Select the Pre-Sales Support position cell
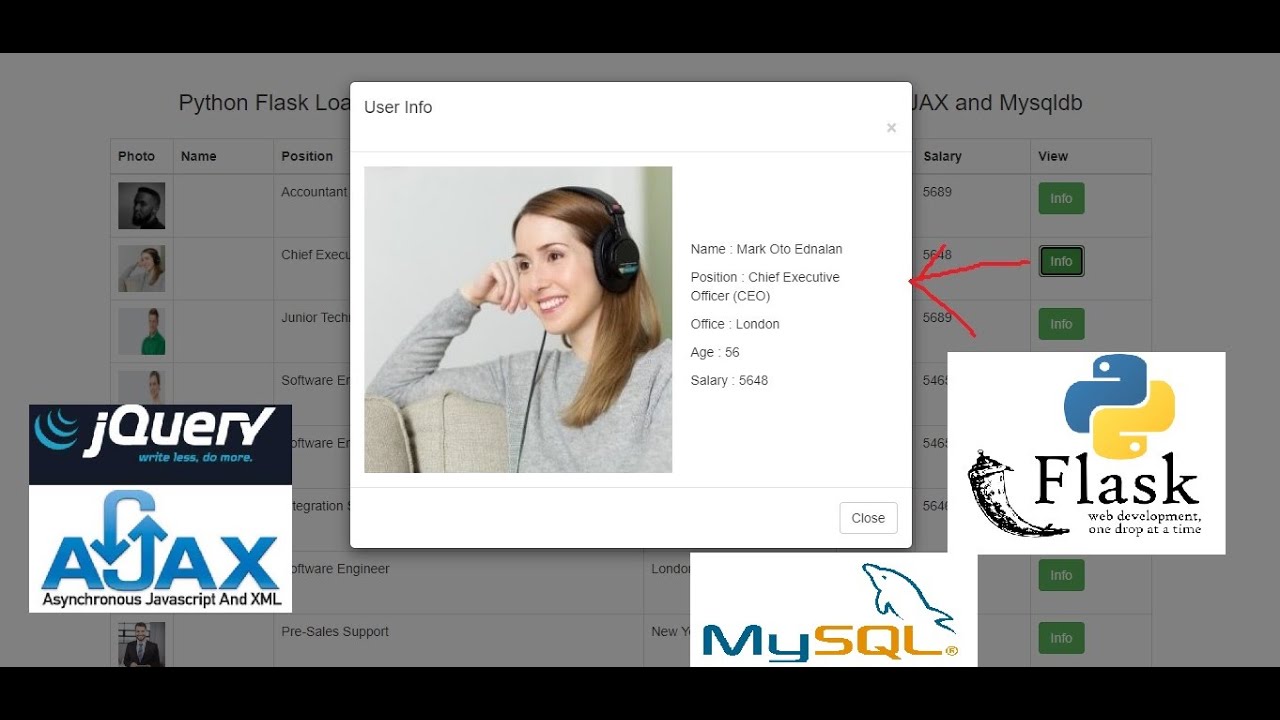The image size is (1280, 720). pos(335,632)
